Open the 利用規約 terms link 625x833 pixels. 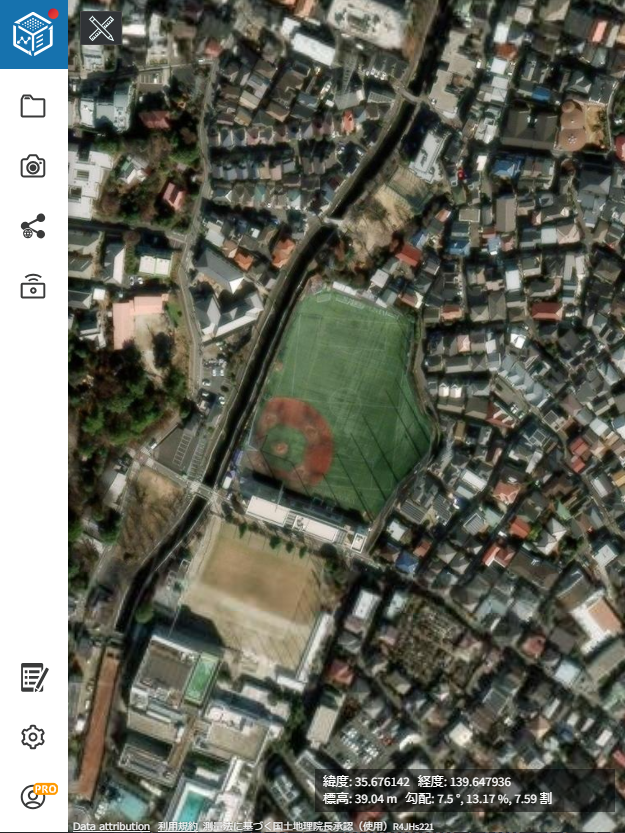177,826
